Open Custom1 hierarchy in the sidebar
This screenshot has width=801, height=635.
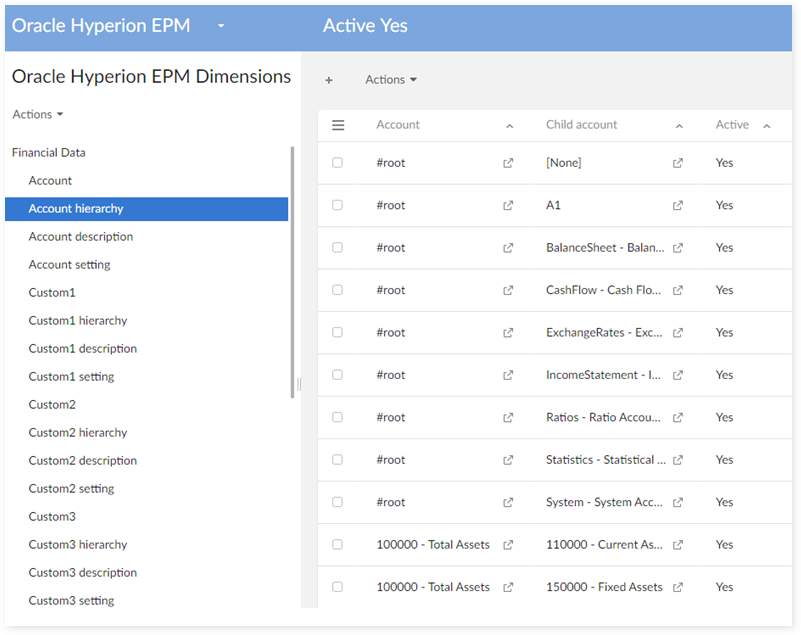coord(78,321)
